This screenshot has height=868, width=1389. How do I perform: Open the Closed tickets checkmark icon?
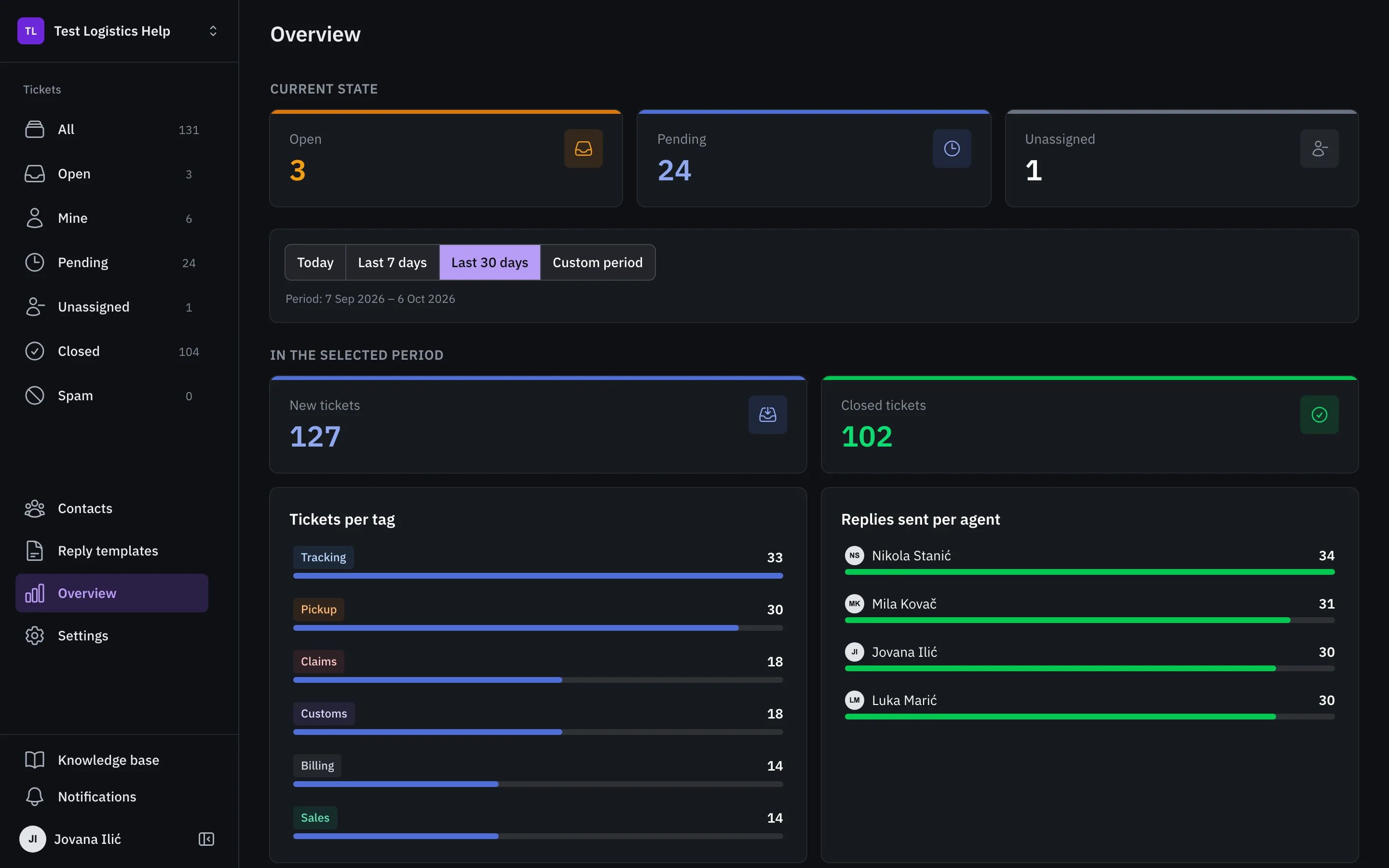coord(34,351)
